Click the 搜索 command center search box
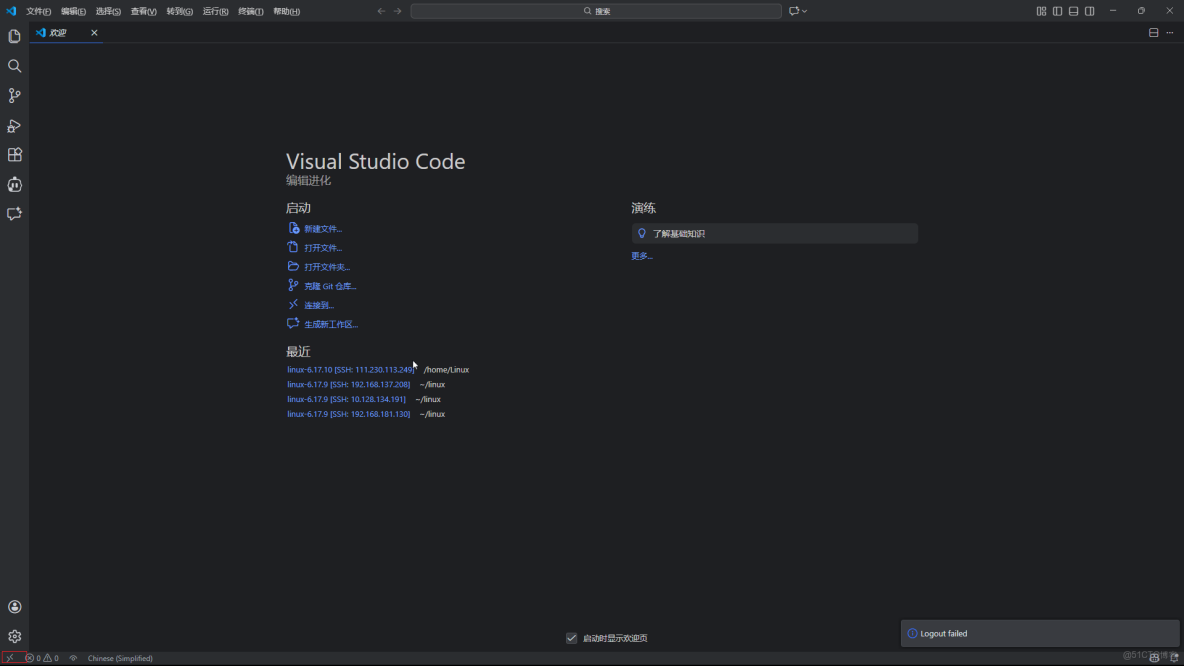This screenshot has height=666, width=1184. (x=596, y=11)
